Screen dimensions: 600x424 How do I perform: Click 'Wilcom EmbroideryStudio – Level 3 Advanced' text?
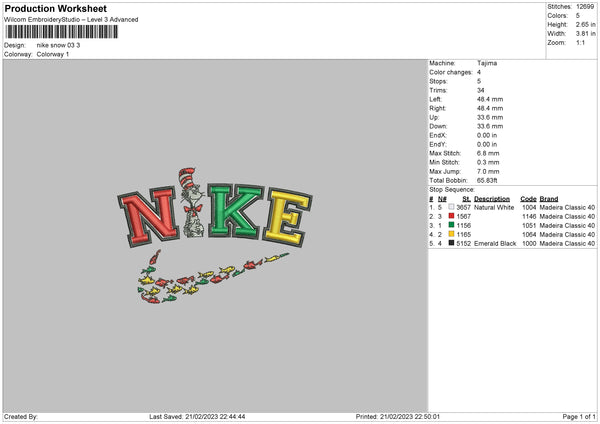pyautogui.click(x=71, y=20)
